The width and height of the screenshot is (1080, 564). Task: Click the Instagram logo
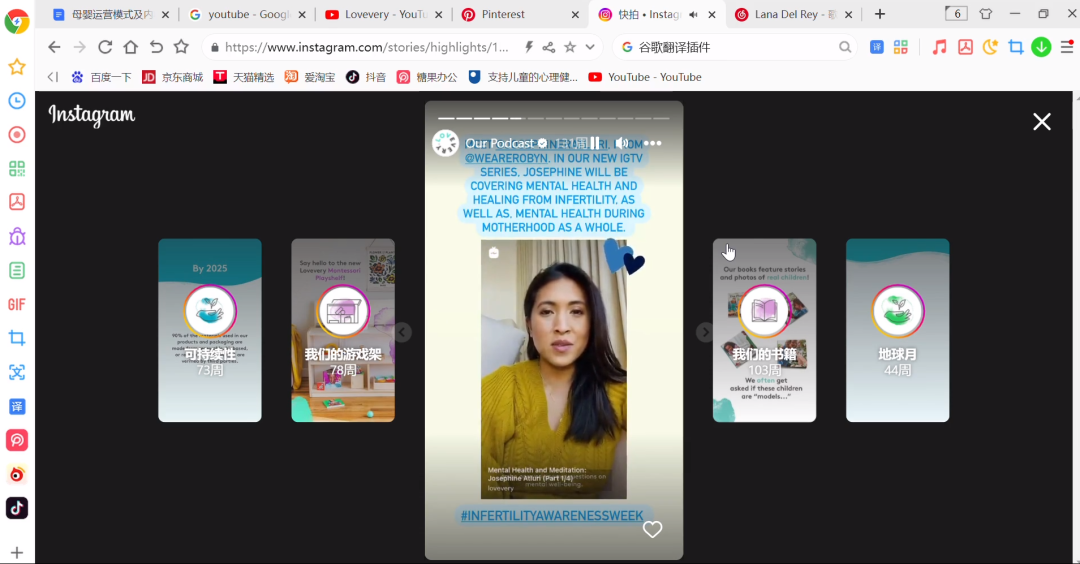pyautogui.click(x=92, y=115)
